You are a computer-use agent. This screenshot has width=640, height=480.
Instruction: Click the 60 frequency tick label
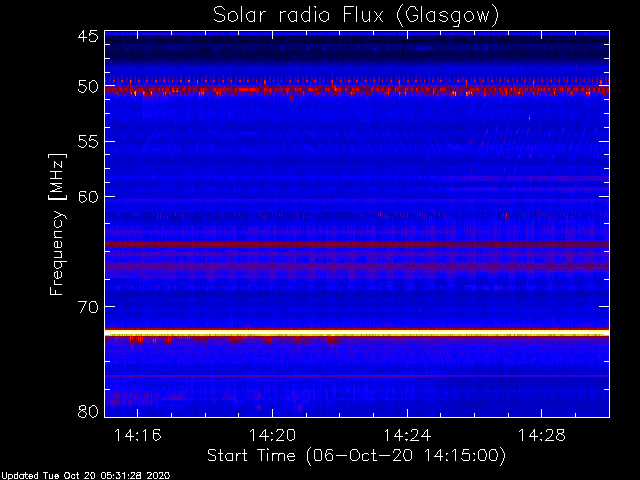point(88,197)
